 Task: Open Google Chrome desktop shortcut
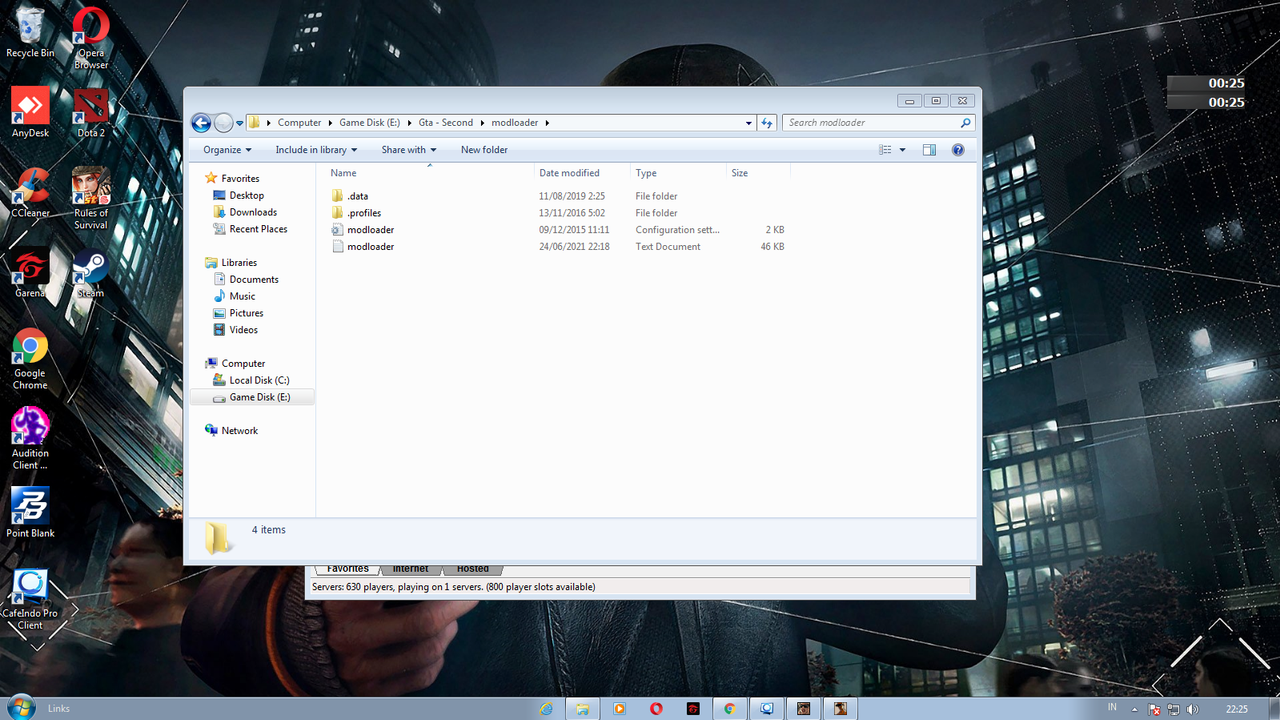coord(30,358)
